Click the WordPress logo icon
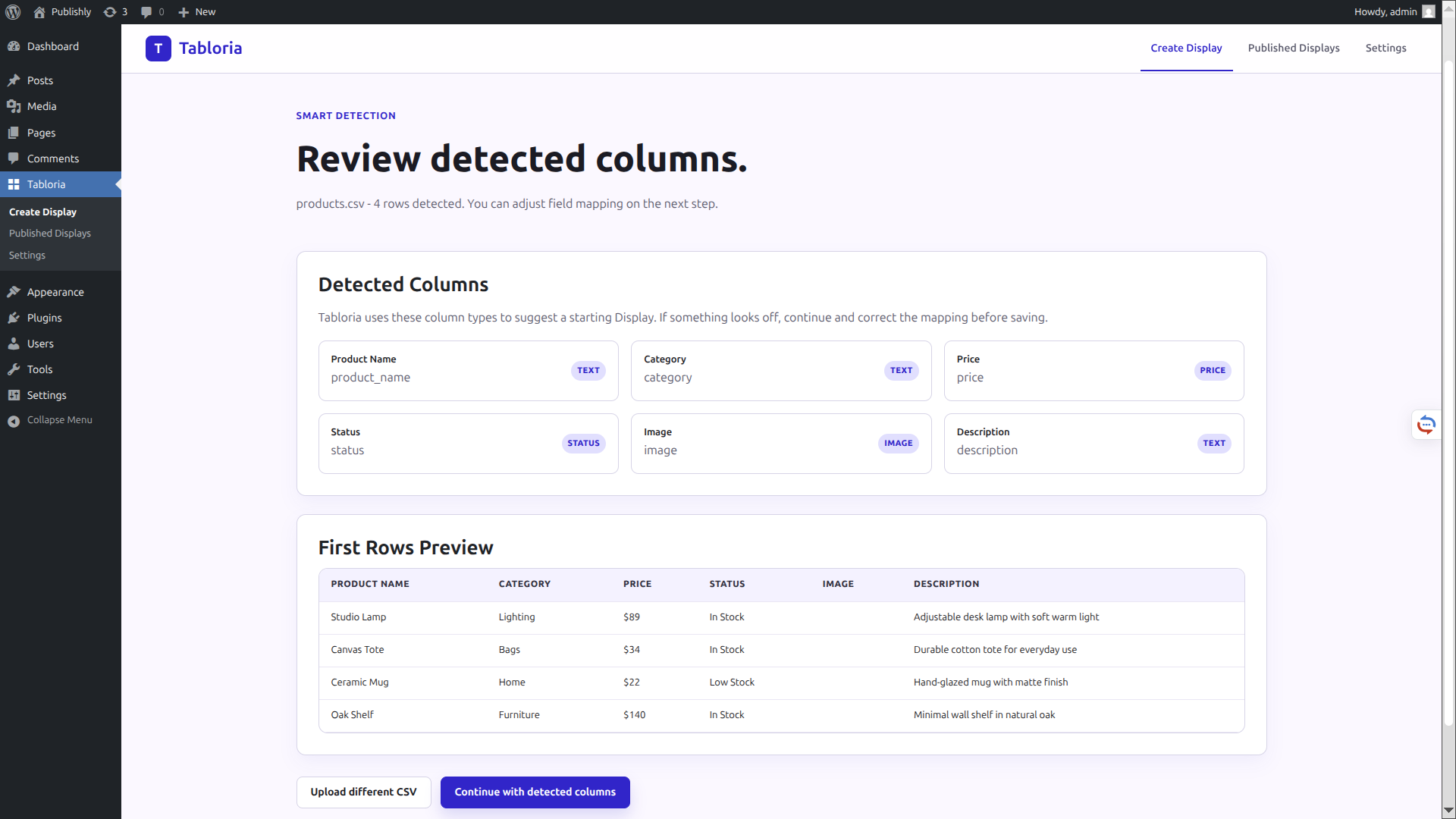Screen dimensions: 1456x819 (x=13, y=12)
